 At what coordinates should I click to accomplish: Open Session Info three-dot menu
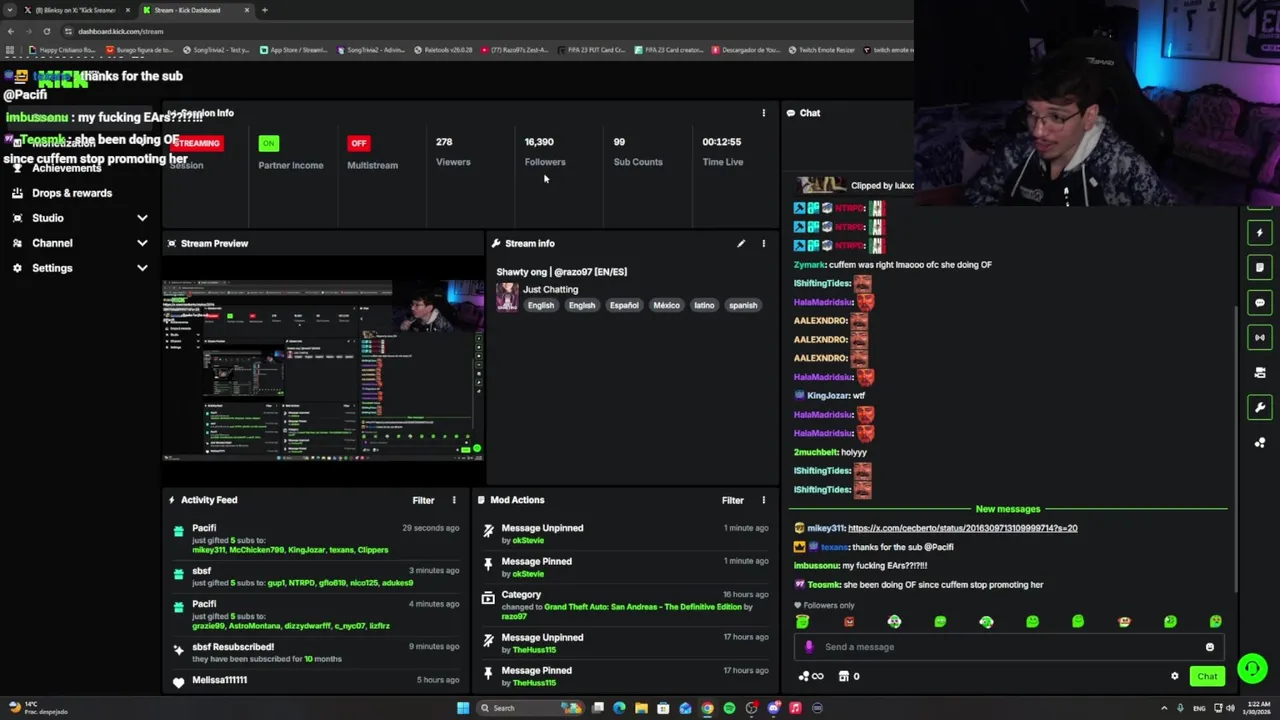point(763,113)
